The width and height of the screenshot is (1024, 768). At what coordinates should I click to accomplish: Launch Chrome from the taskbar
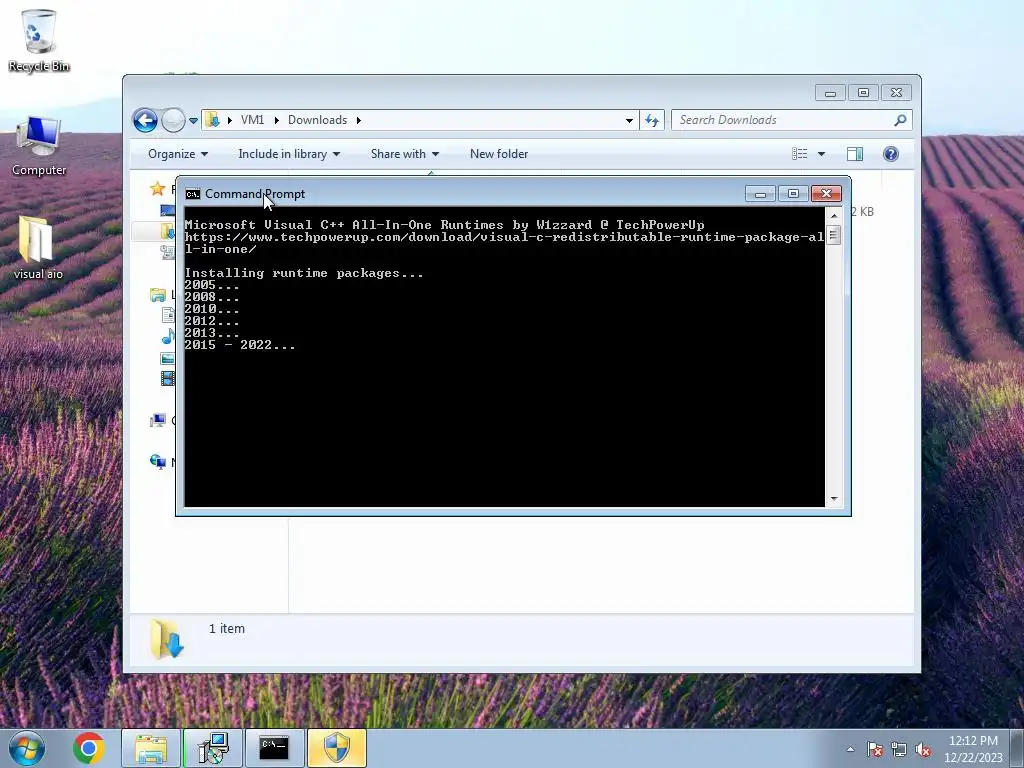89,748
